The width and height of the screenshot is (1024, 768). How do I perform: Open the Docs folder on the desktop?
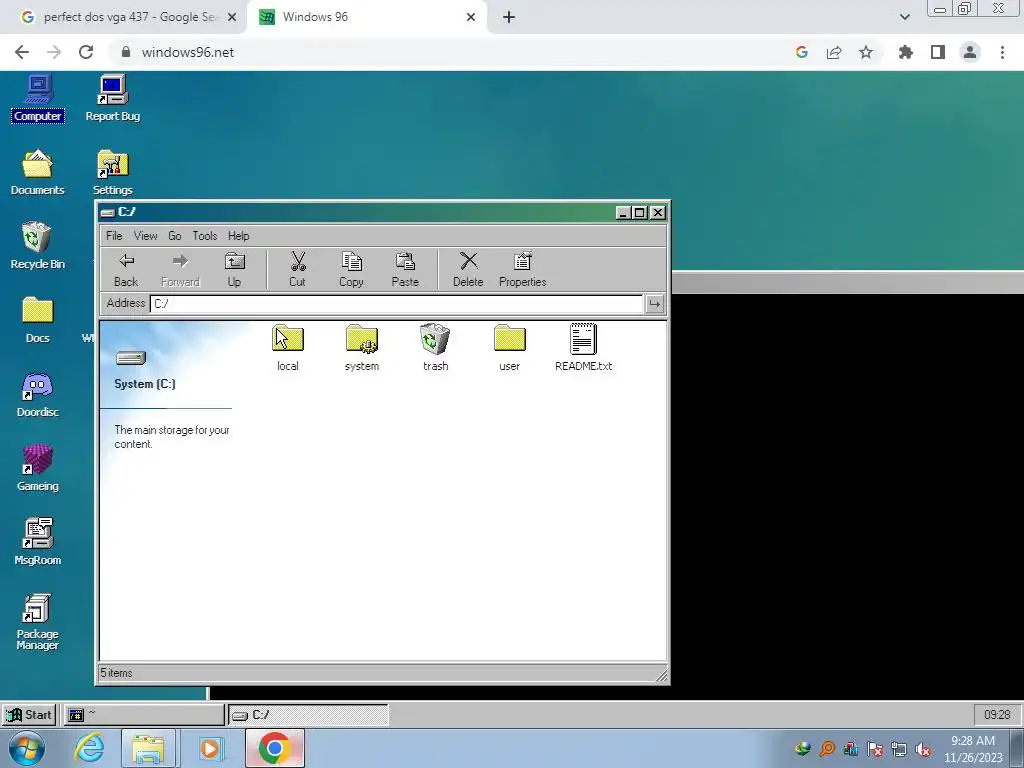coord(38,320)
